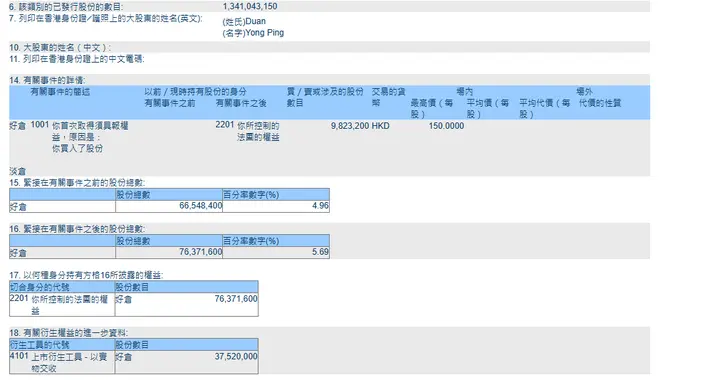Select the highest price 150.0000

coord(446,125)
